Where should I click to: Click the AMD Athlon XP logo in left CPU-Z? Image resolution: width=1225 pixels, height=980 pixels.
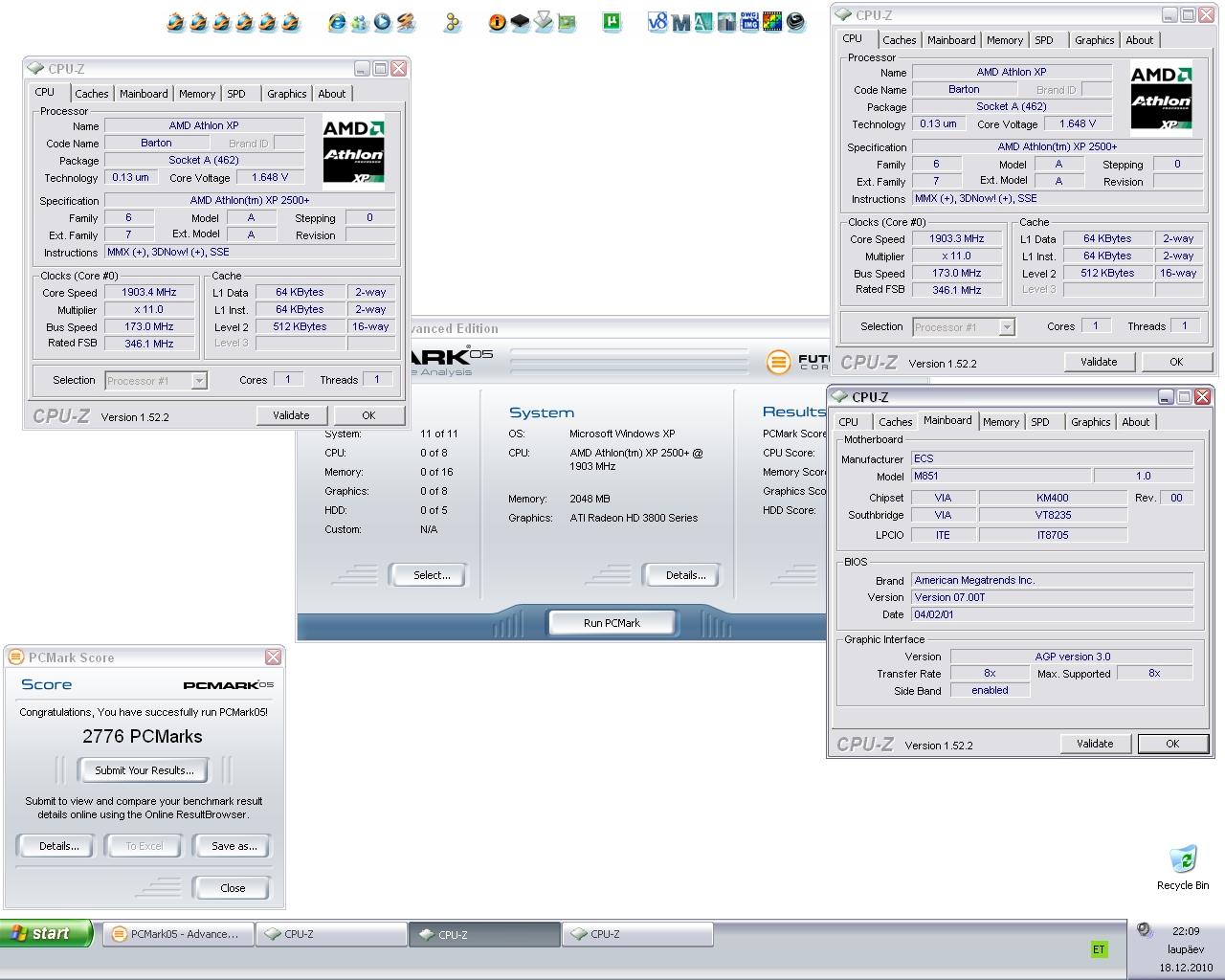(x=353, y=153)
